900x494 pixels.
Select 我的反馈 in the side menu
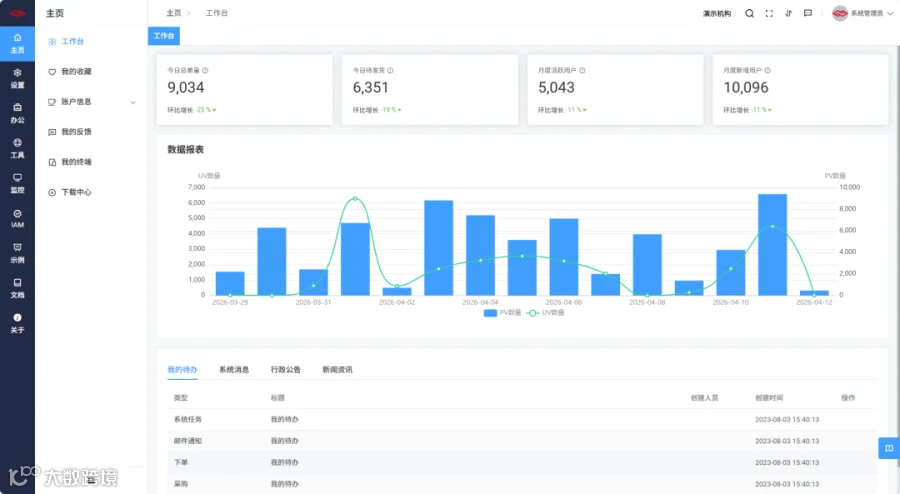click(x=91, y=132)
